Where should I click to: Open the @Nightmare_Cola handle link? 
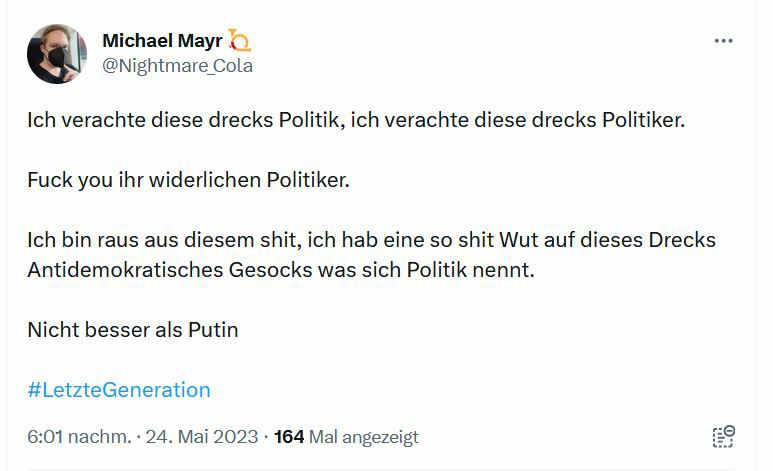[177, 66]
